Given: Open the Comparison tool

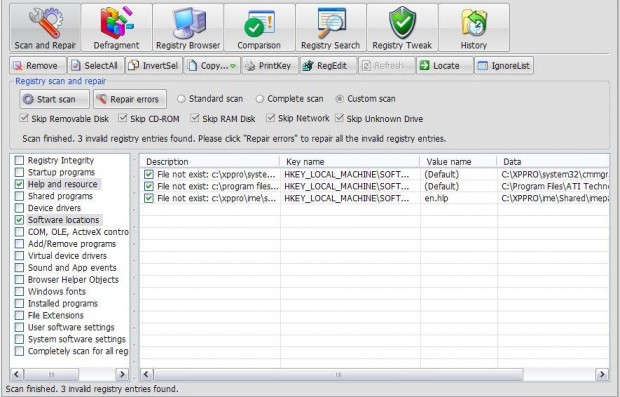Looking at the screenshot, I should tap(259, 28).
